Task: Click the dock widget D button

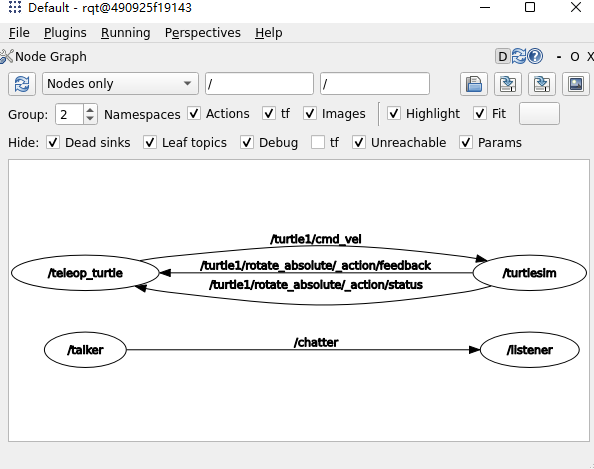Action: click(x=502, y=57)
